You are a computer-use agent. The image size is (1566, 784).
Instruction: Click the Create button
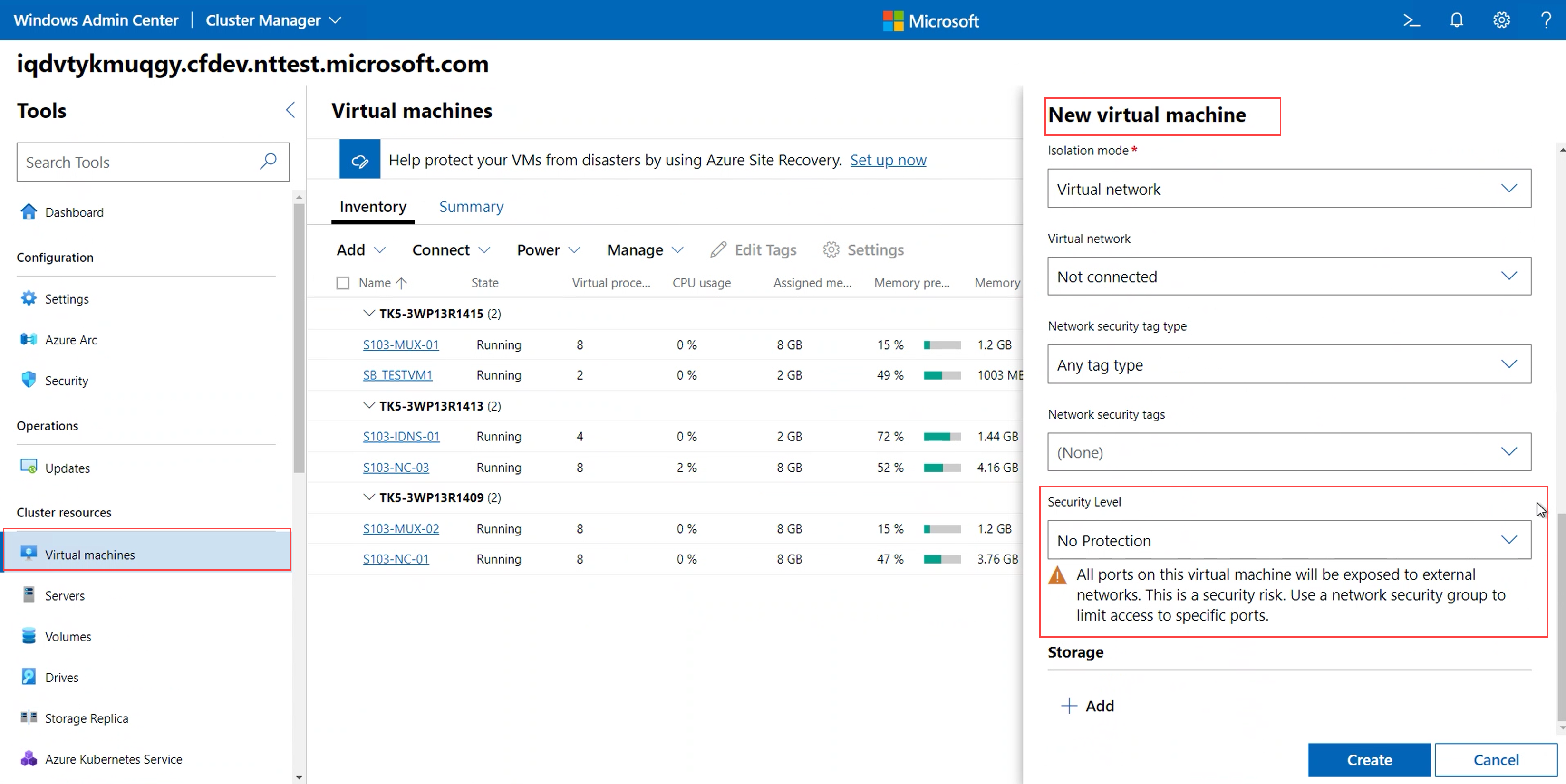(x=1368, y=760)
